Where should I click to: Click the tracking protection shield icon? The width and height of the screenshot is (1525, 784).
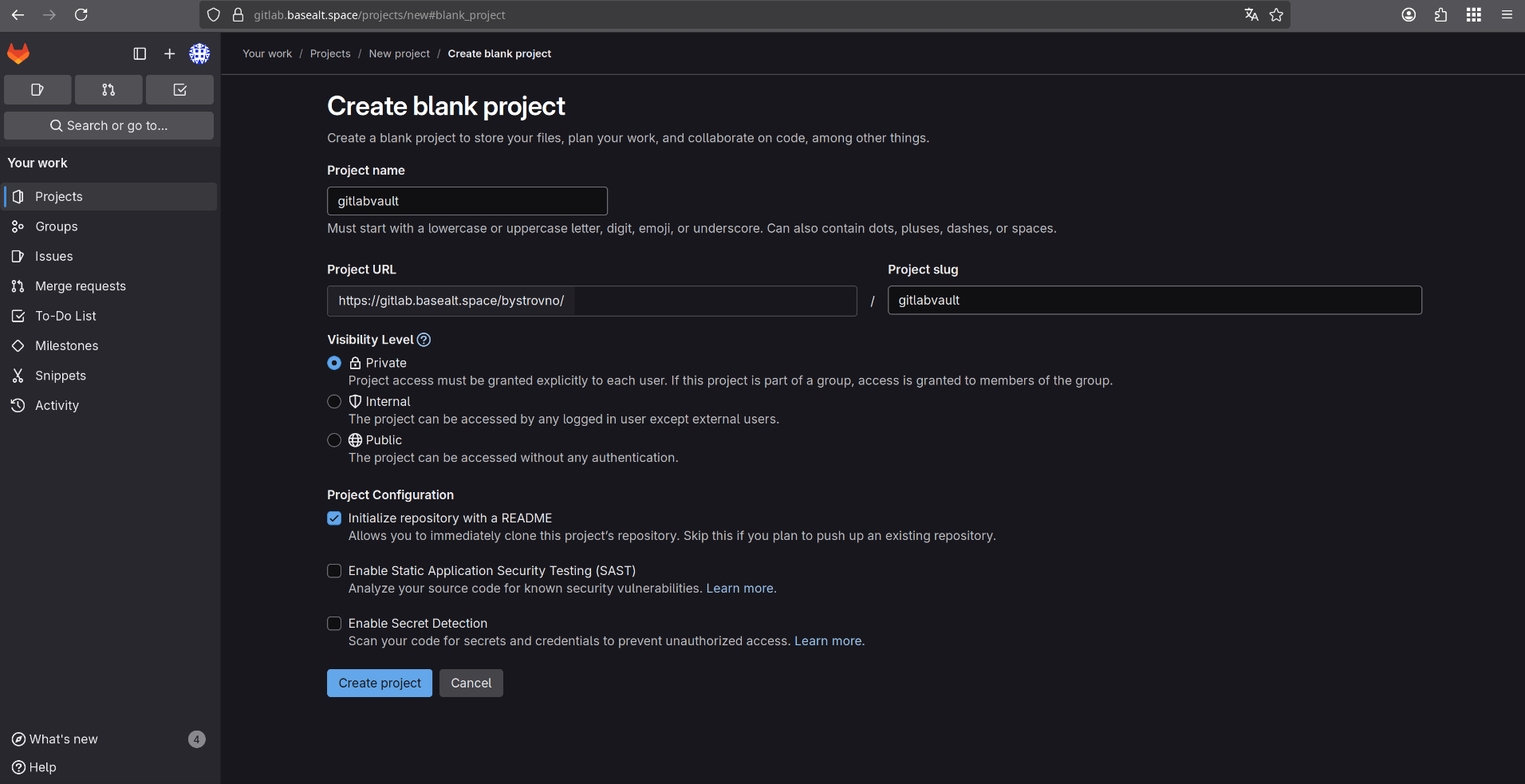(x=214, y=14)
